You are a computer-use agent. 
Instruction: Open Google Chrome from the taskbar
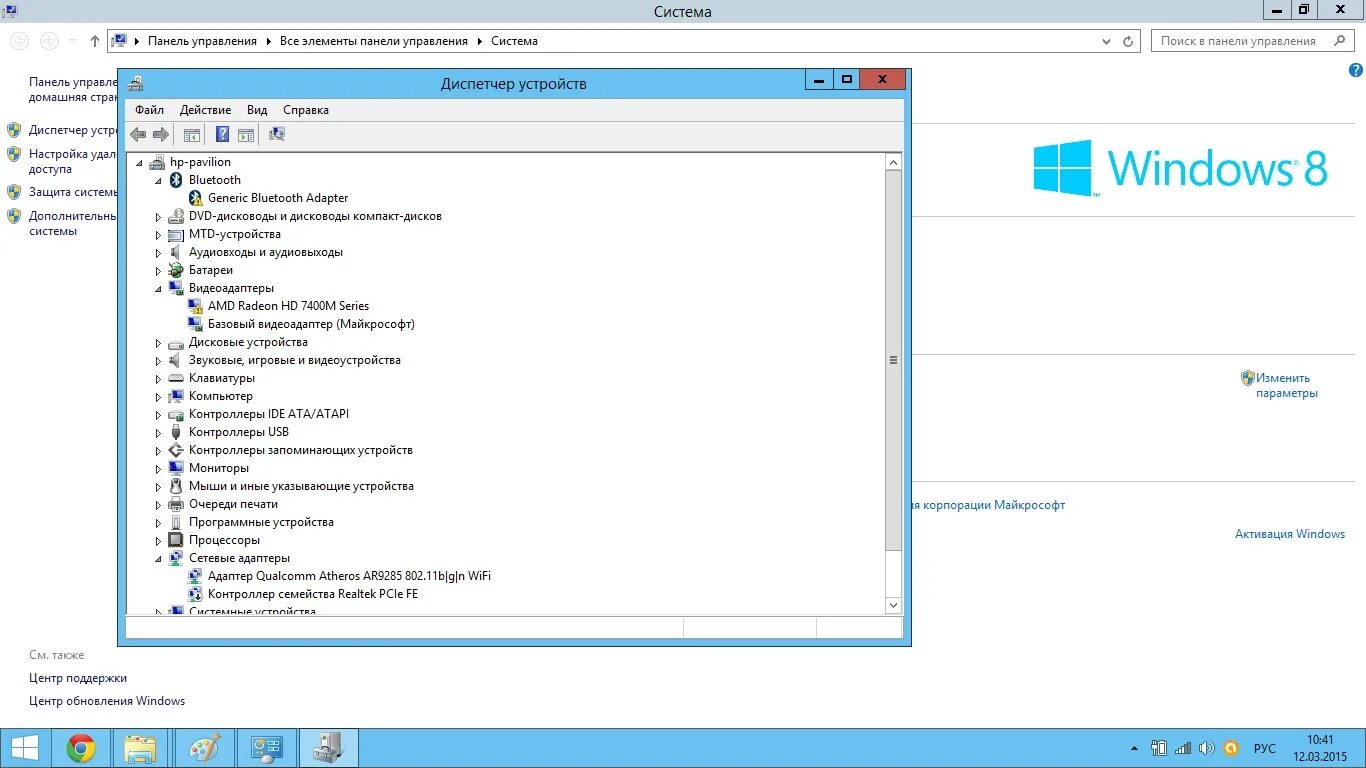point(81,748)
